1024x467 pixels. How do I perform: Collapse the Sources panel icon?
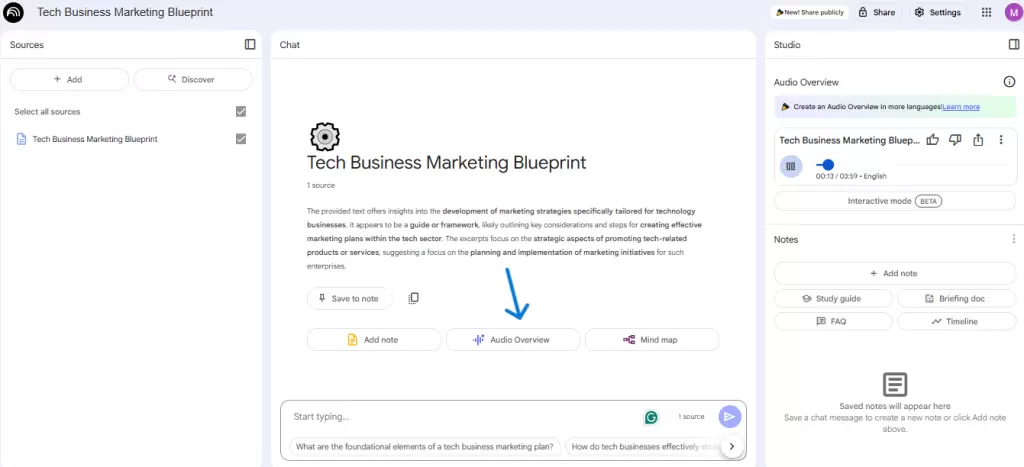250,44
